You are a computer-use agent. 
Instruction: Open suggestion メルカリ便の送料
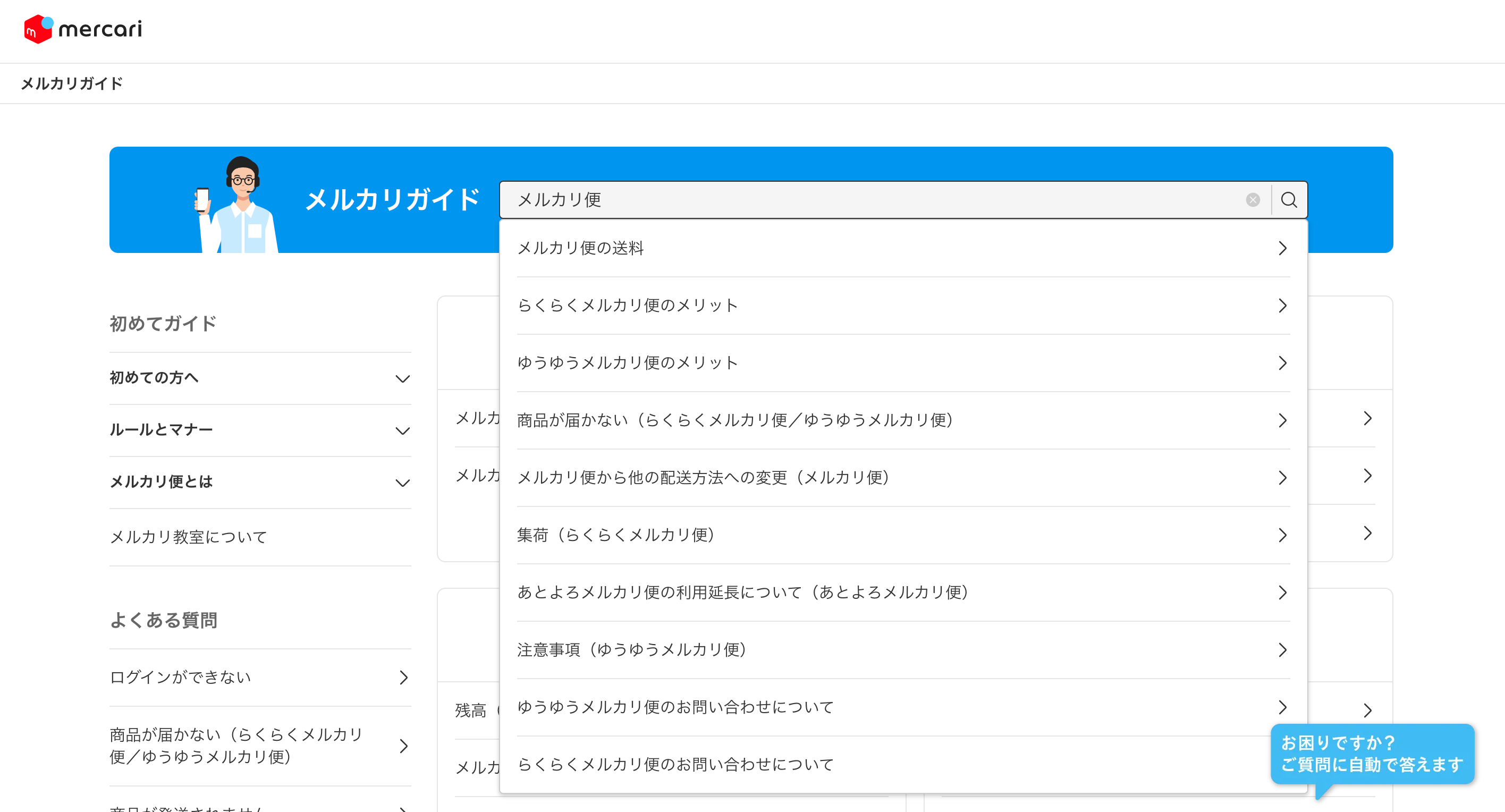(x=903, y=248)
